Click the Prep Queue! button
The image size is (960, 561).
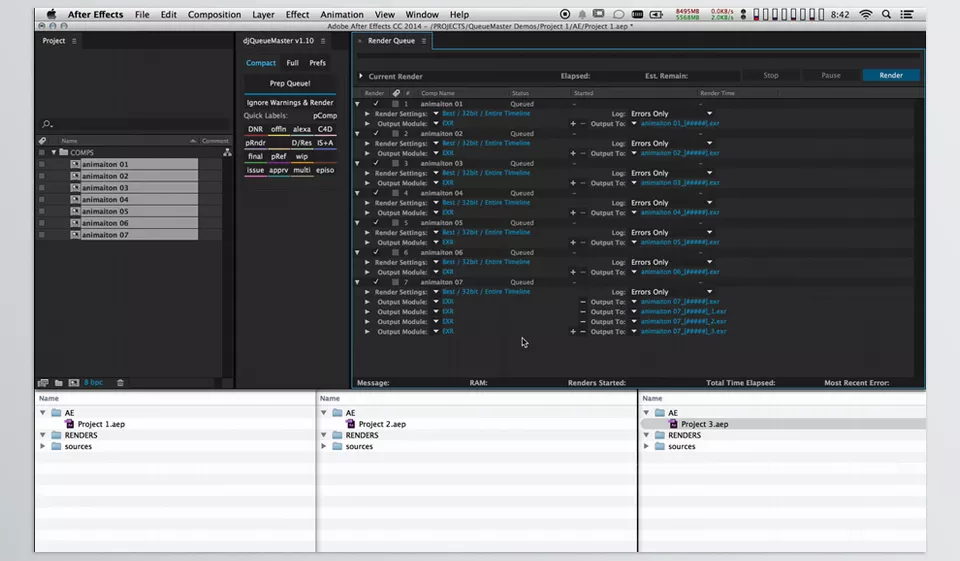tap(290, 83)
